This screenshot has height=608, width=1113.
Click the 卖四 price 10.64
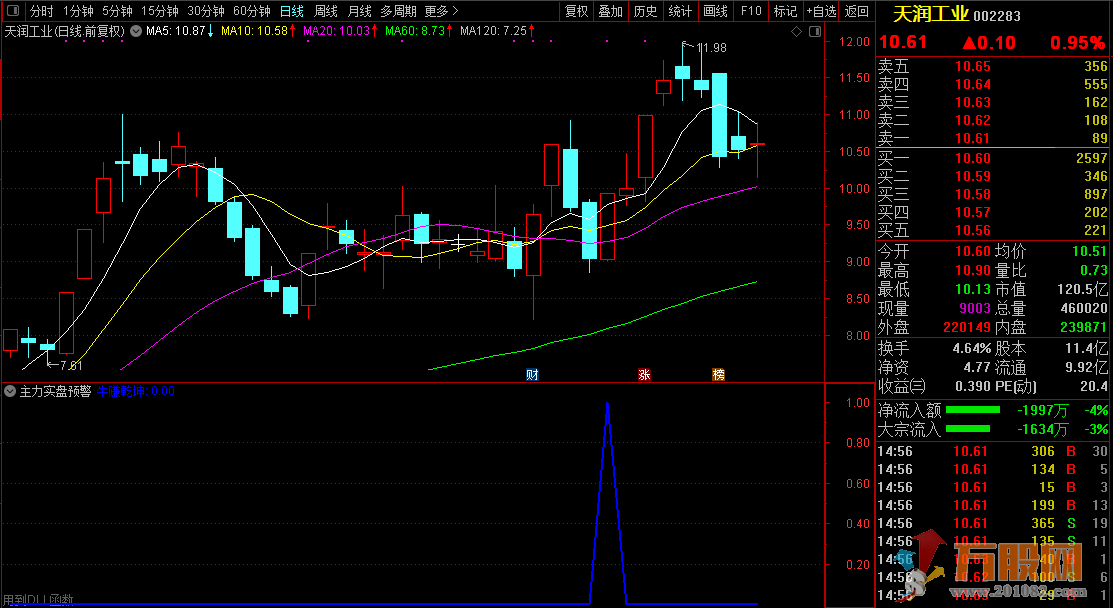pos(972,84)
